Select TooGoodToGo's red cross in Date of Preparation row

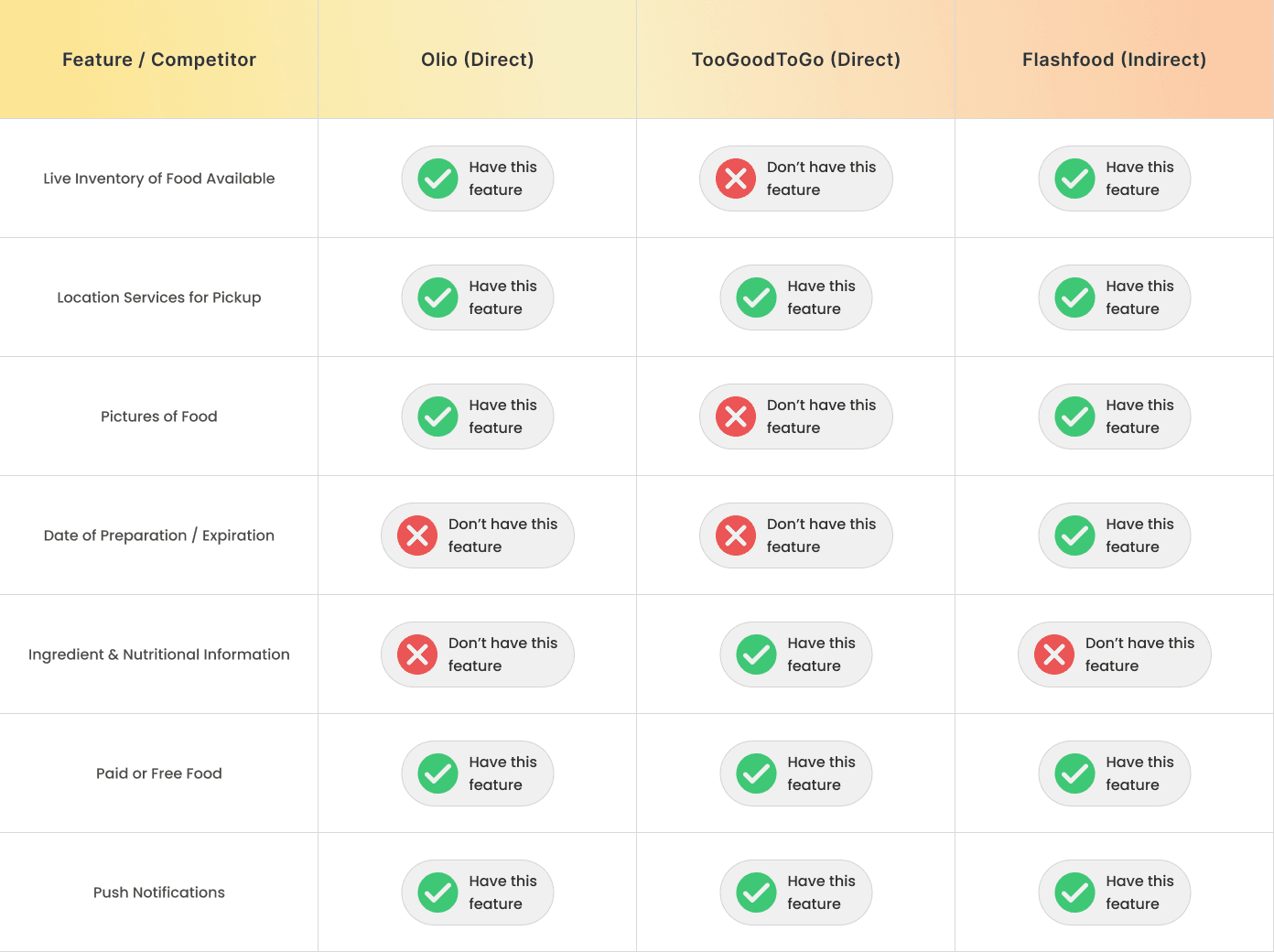[736, 535]
